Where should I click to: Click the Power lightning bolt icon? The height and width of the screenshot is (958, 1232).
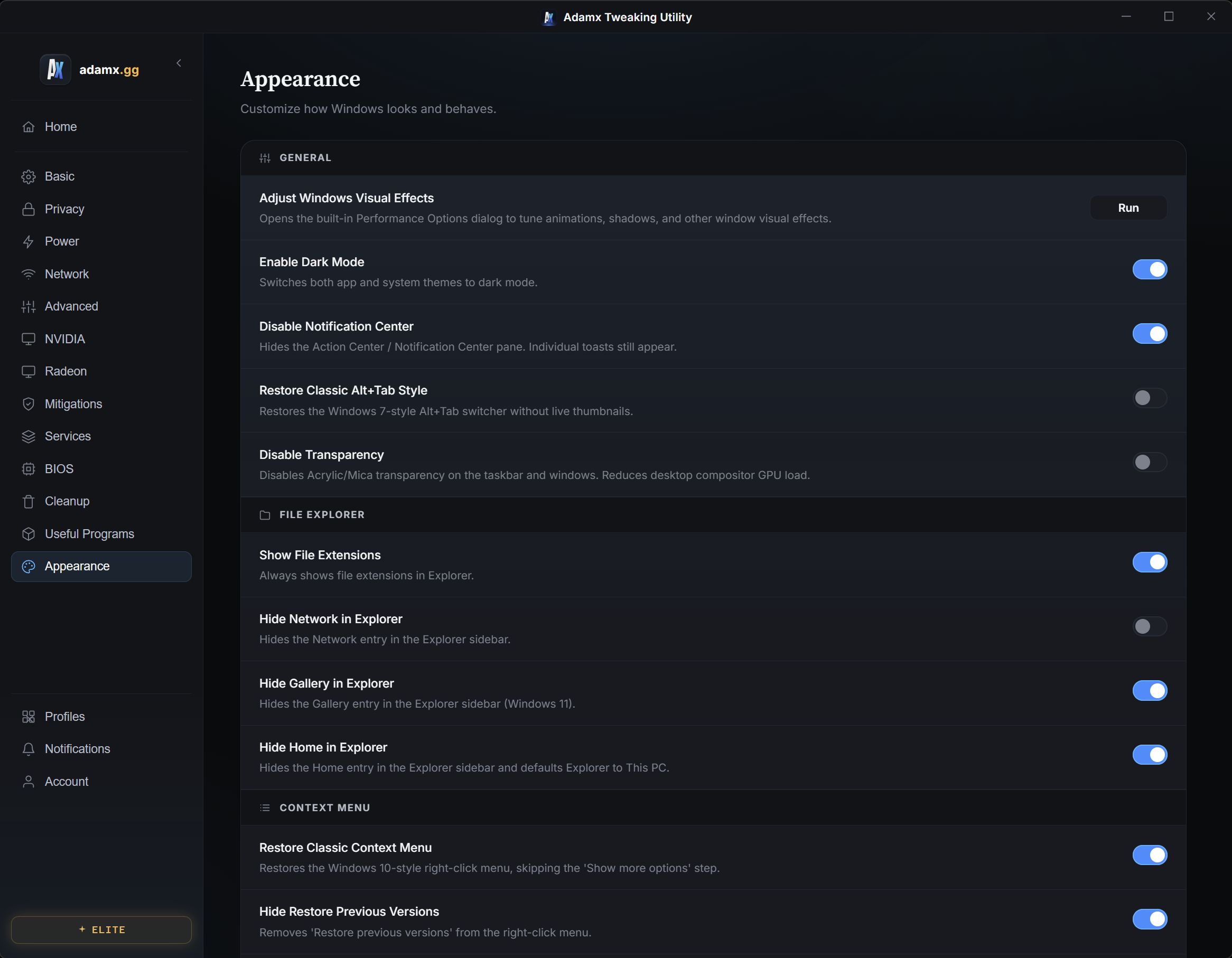coord(28,241)
